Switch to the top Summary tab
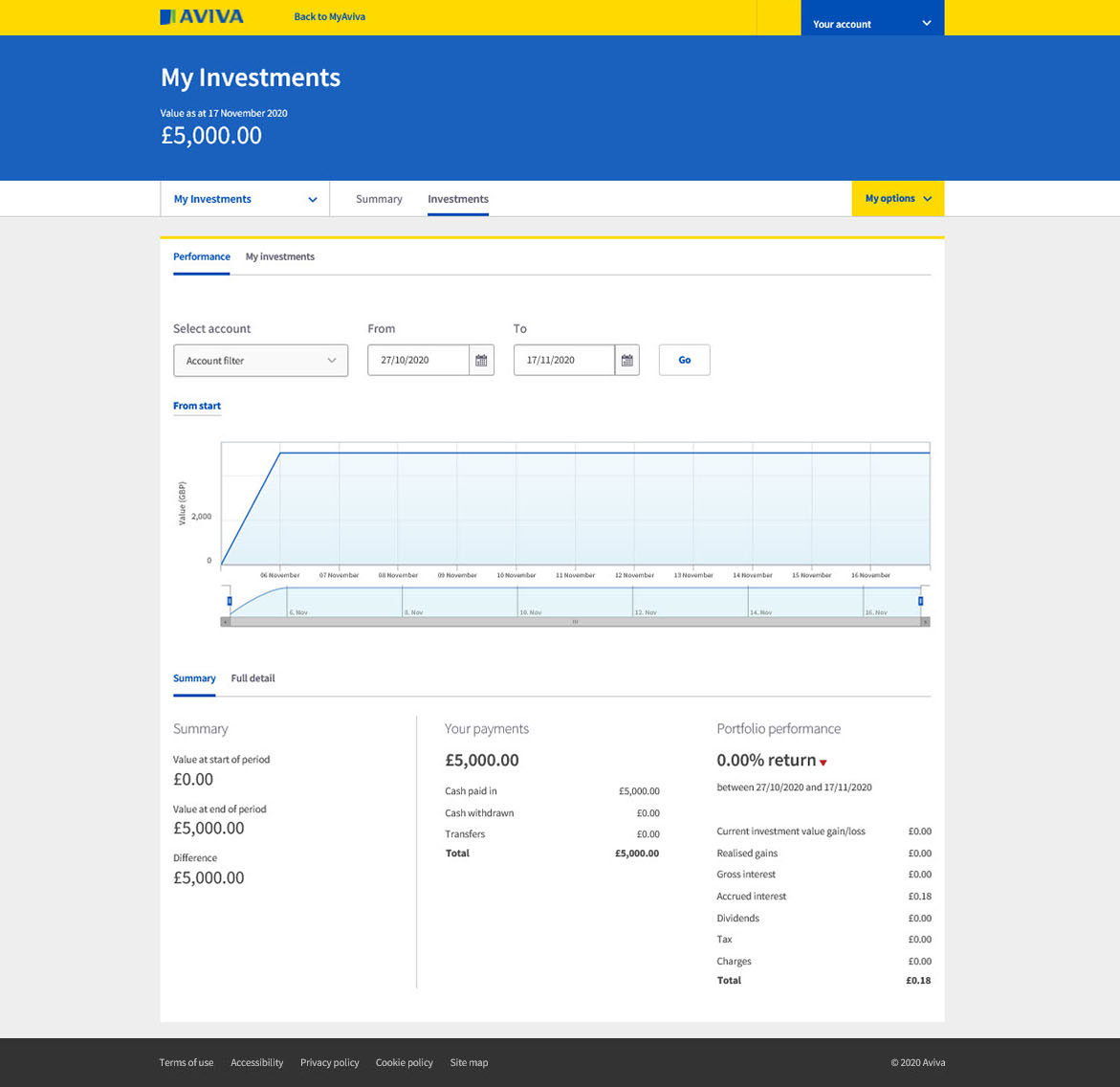The height and width of the screenshot is (1087, 1120). pos(380,199)
